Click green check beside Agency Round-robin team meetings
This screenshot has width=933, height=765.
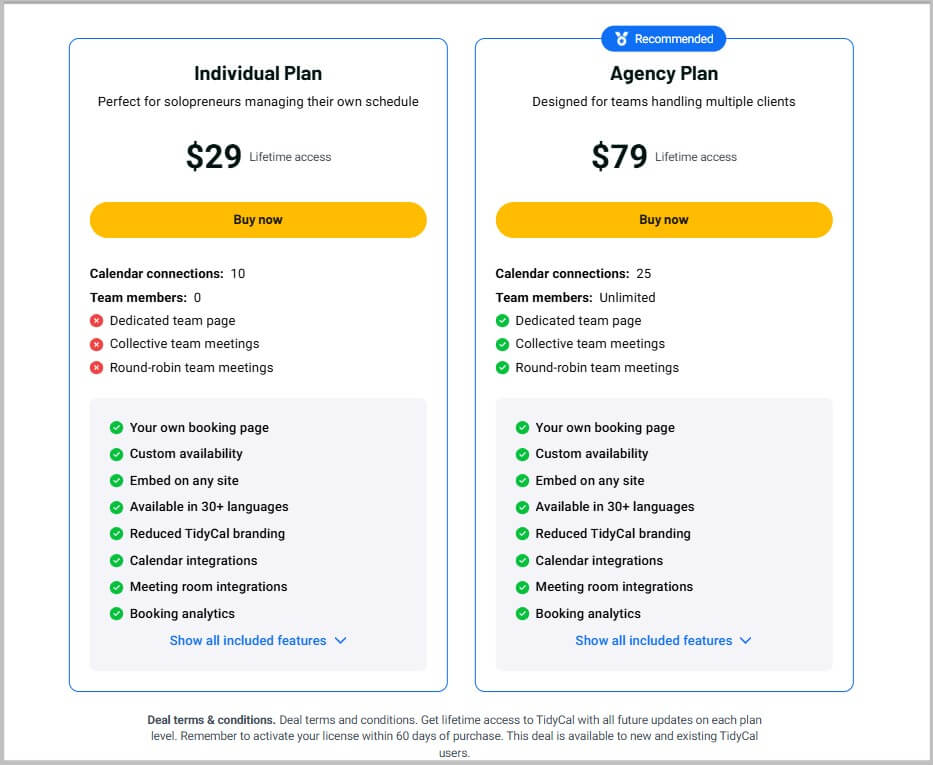coord(502,368)
